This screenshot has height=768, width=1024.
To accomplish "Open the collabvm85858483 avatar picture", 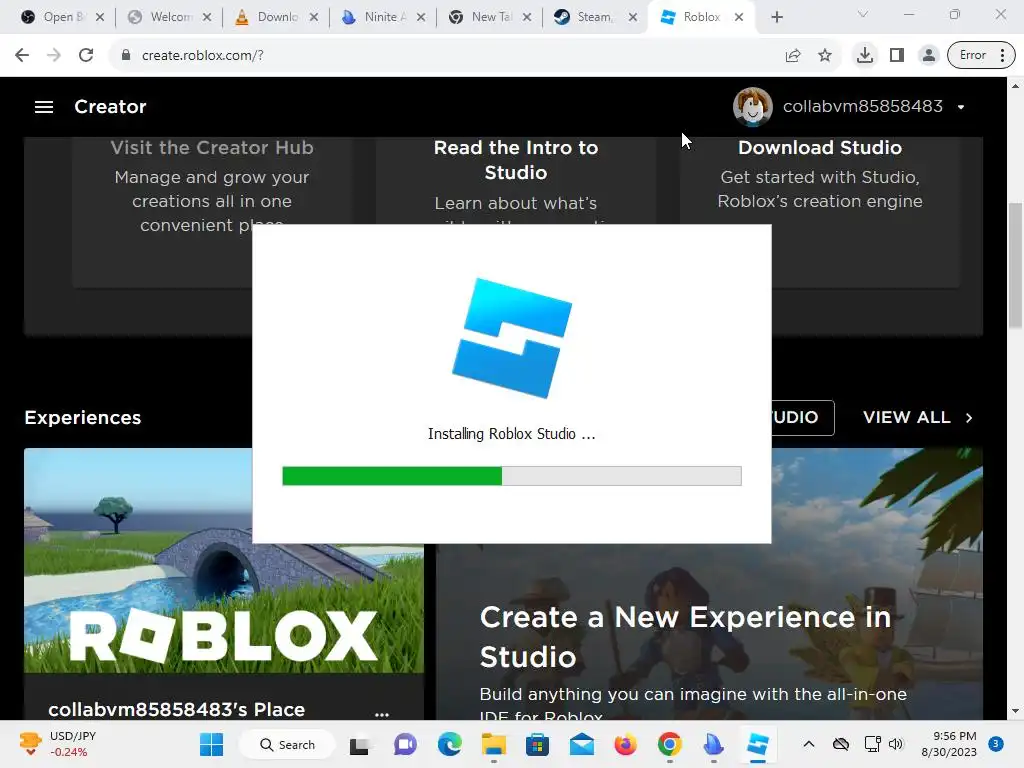I will point(752,106).
